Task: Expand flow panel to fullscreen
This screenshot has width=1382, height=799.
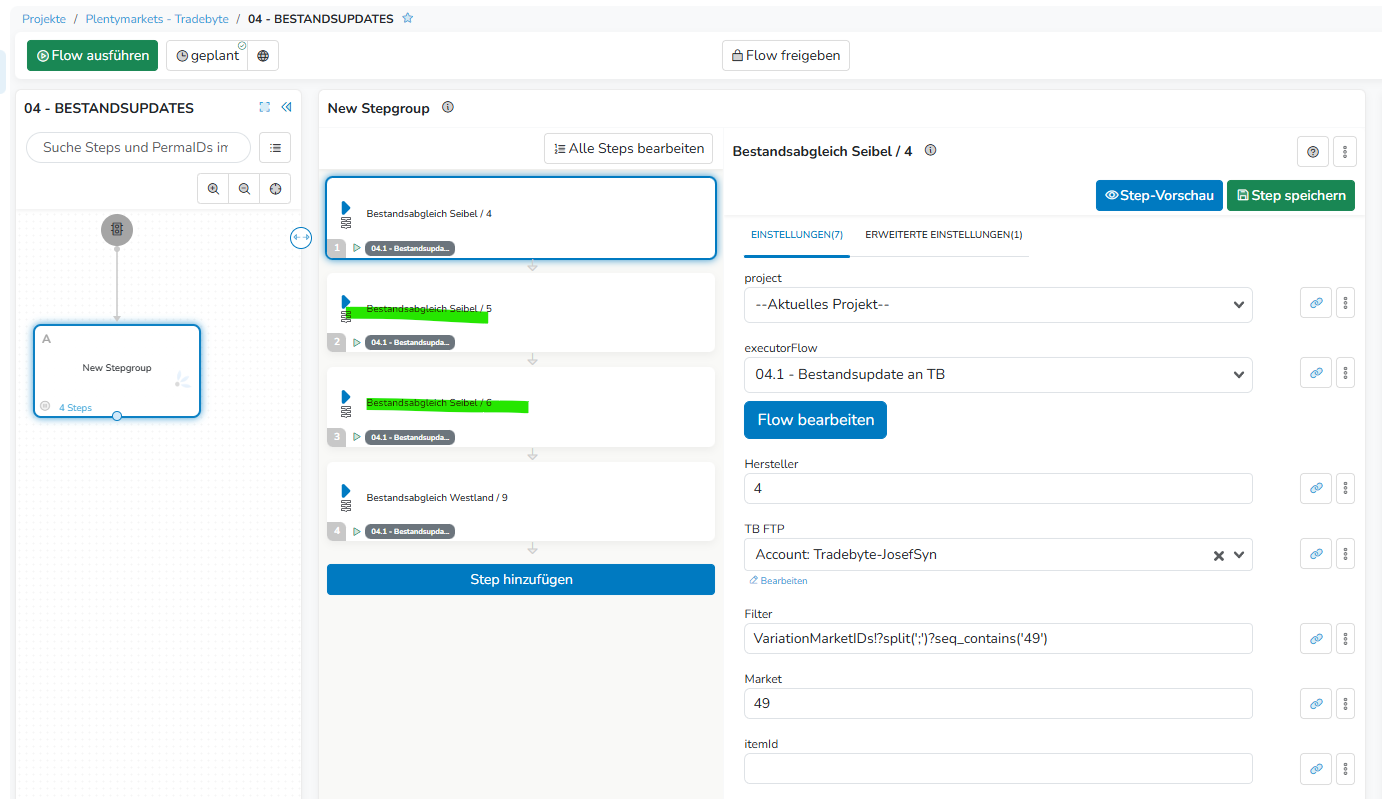Action: [264, 107]
